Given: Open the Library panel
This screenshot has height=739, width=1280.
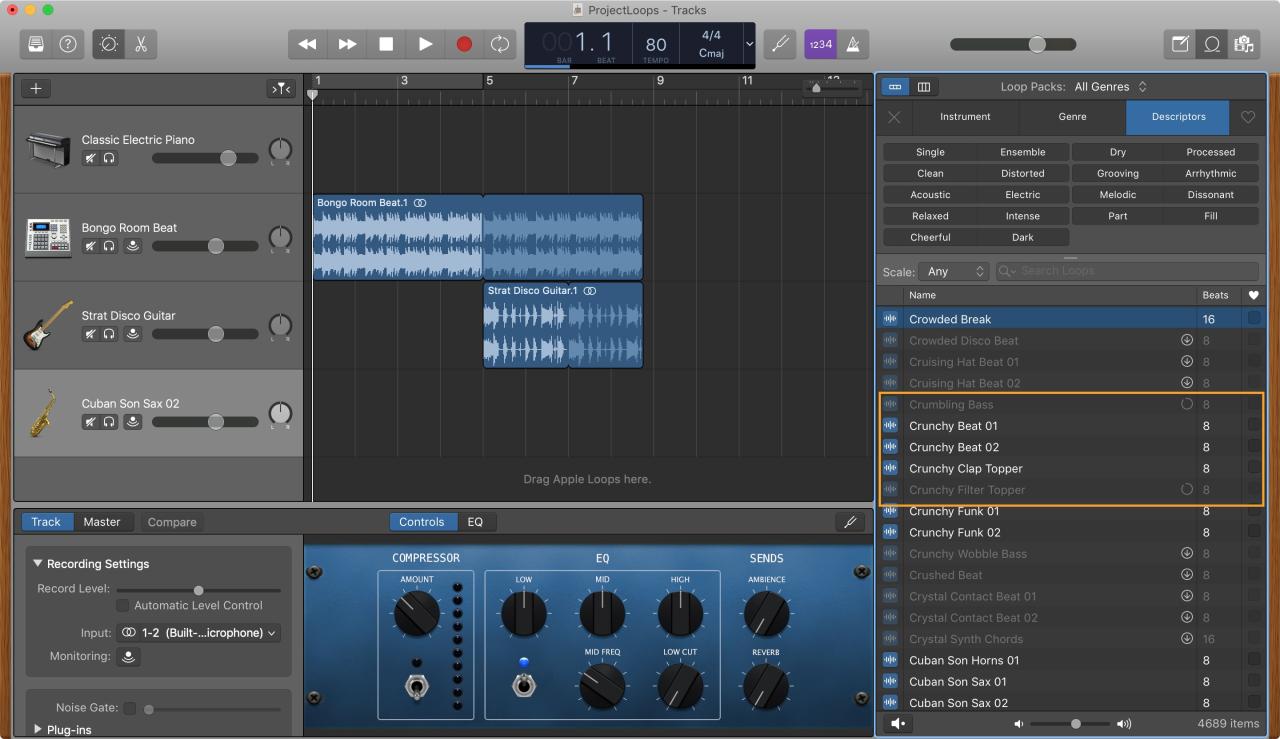Looking at the screenshot, I should tap(34, 44).
